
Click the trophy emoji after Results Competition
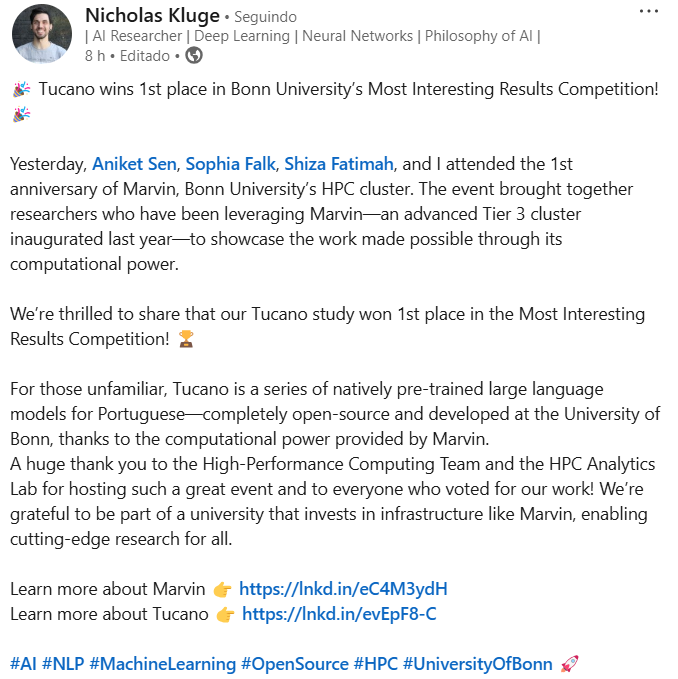(186, 339)
